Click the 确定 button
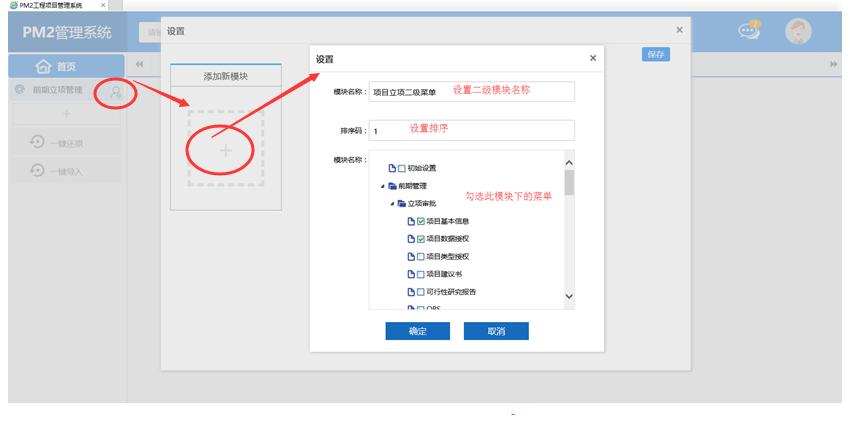The height and width of the screenshot is (421, 850). click(417, 331)
